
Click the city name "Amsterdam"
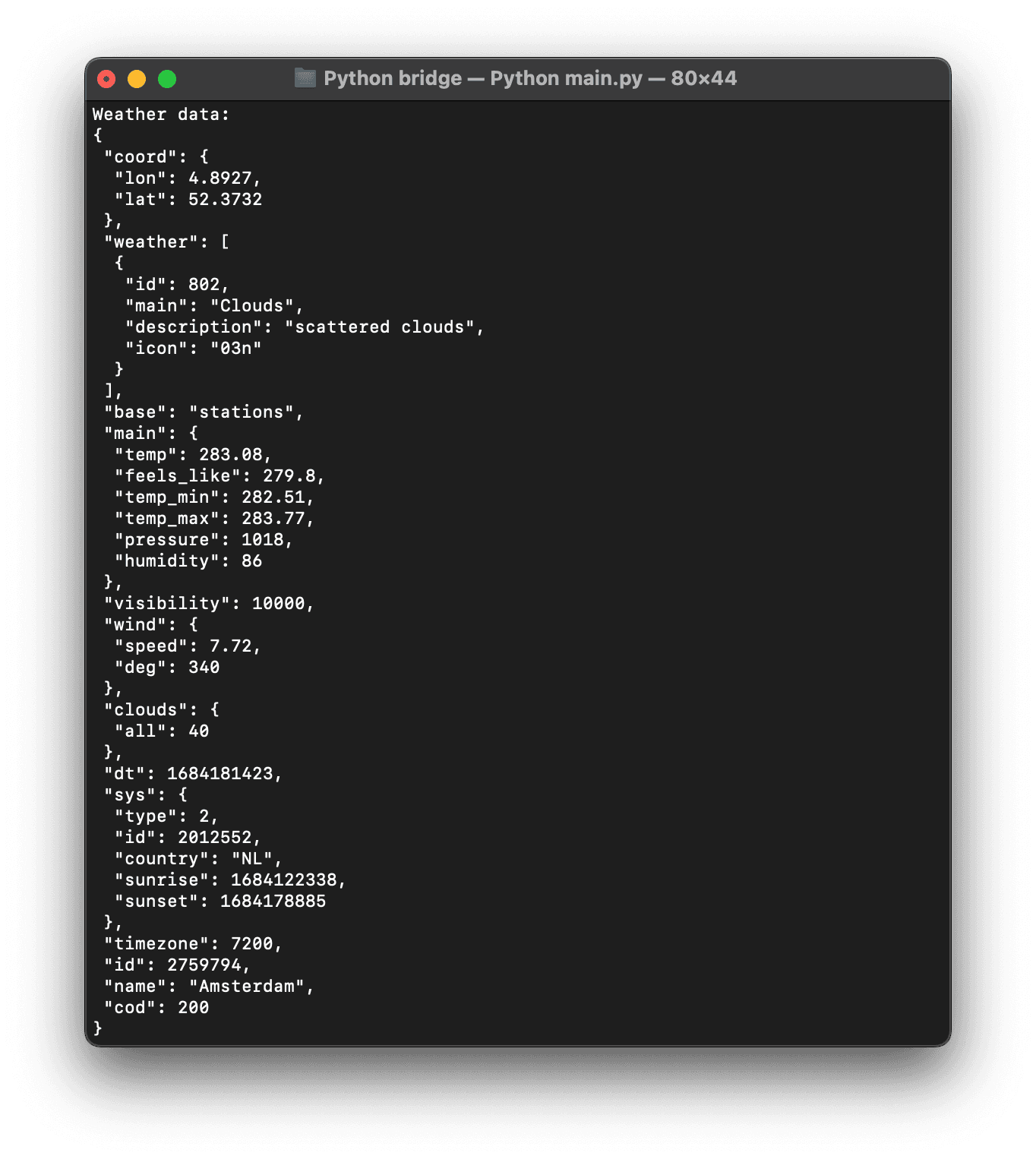pos(251,985)
